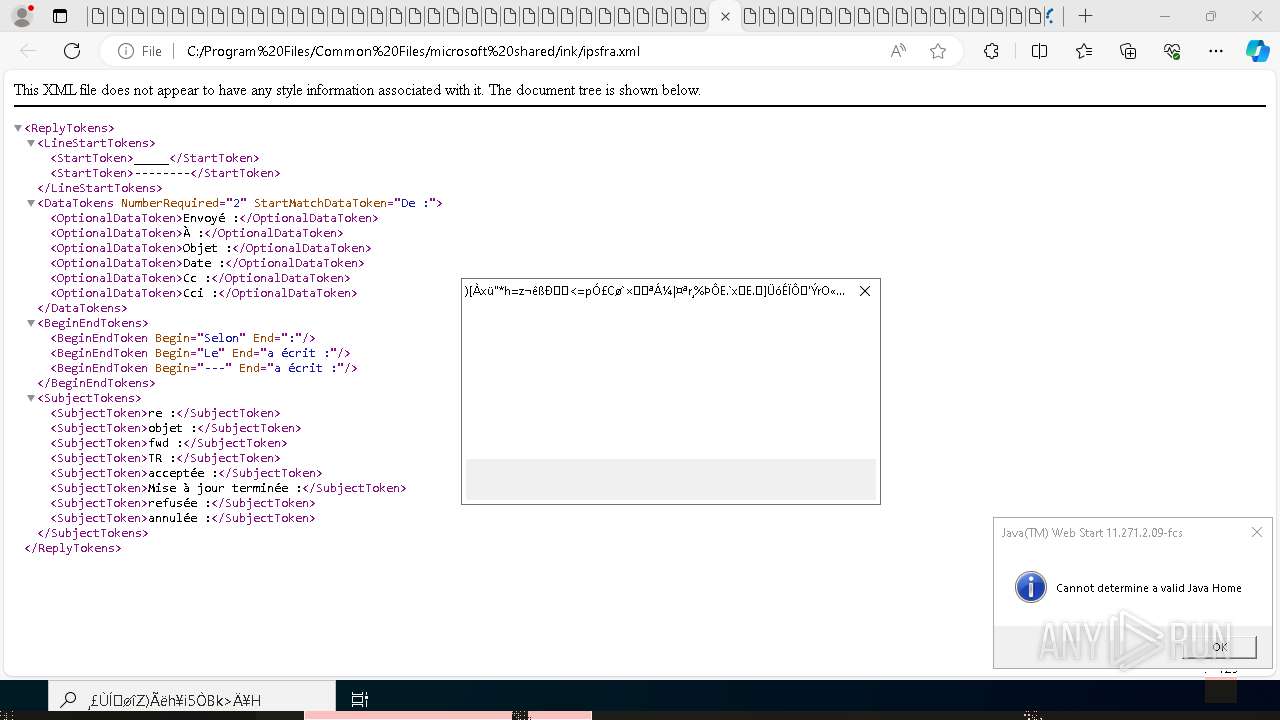The image size is (1280, 720).
Task: Open a new tab with plus icon
Action: 1085,16
